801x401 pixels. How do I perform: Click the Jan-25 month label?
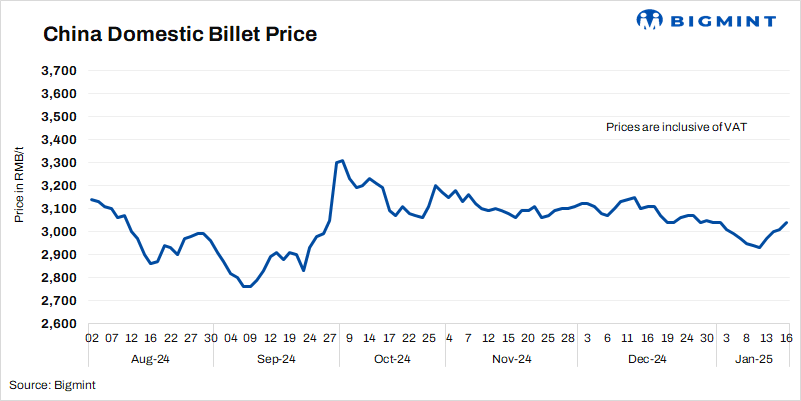pos(752,359)
